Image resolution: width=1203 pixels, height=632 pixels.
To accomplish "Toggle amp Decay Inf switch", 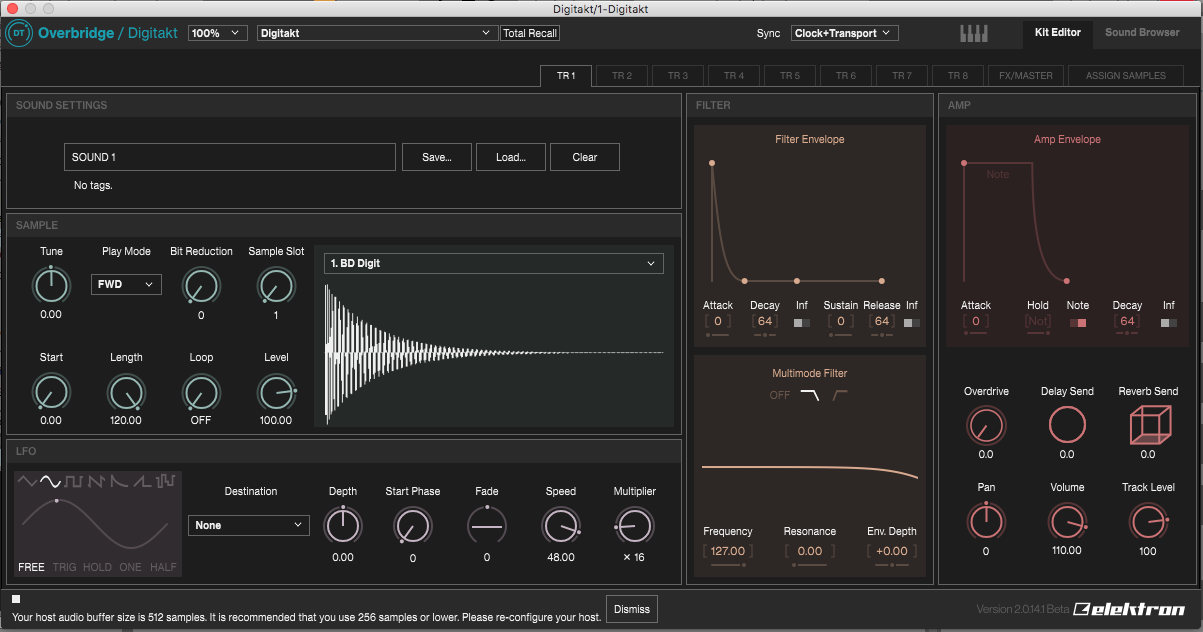I will coord(1169,322).
